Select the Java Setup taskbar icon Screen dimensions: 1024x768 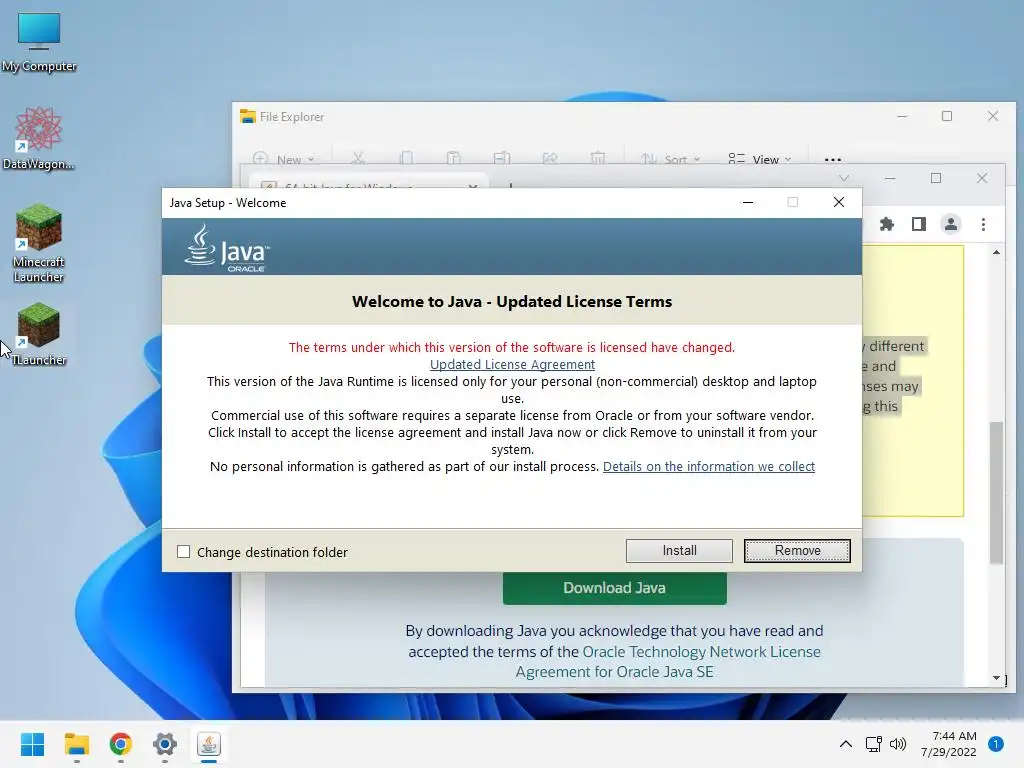(209, 744)
